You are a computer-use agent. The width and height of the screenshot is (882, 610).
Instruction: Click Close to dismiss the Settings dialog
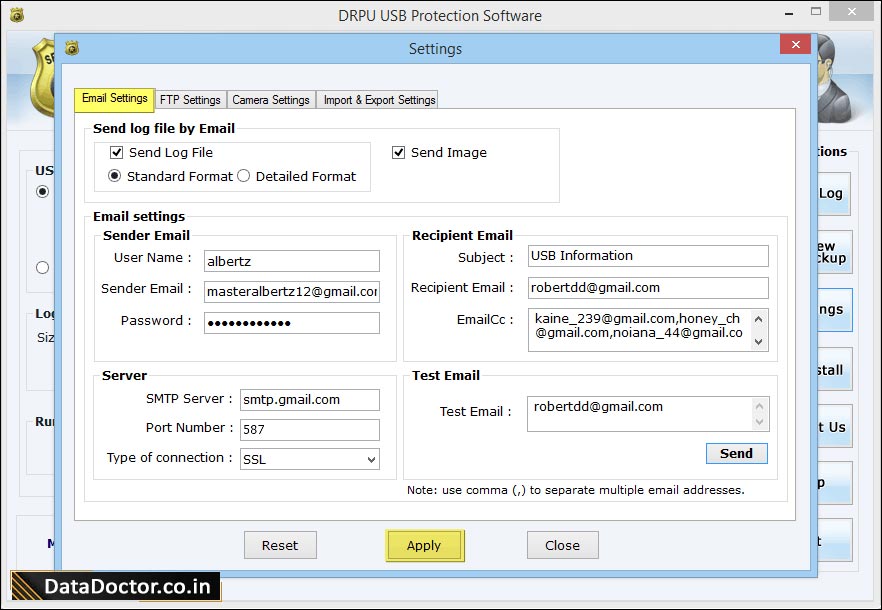[562, 545]
